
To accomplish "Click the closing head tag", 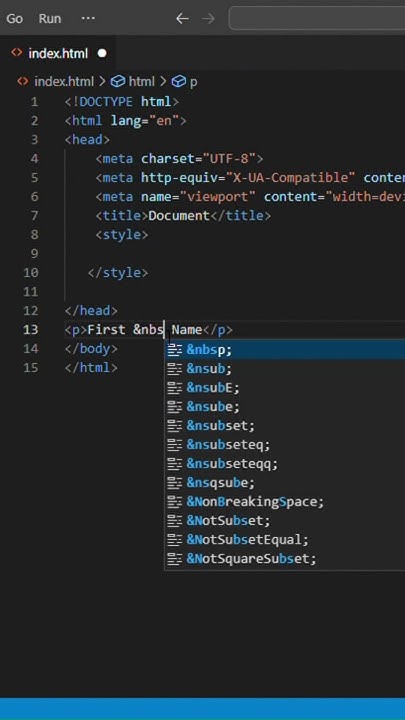I will [91, 311].
